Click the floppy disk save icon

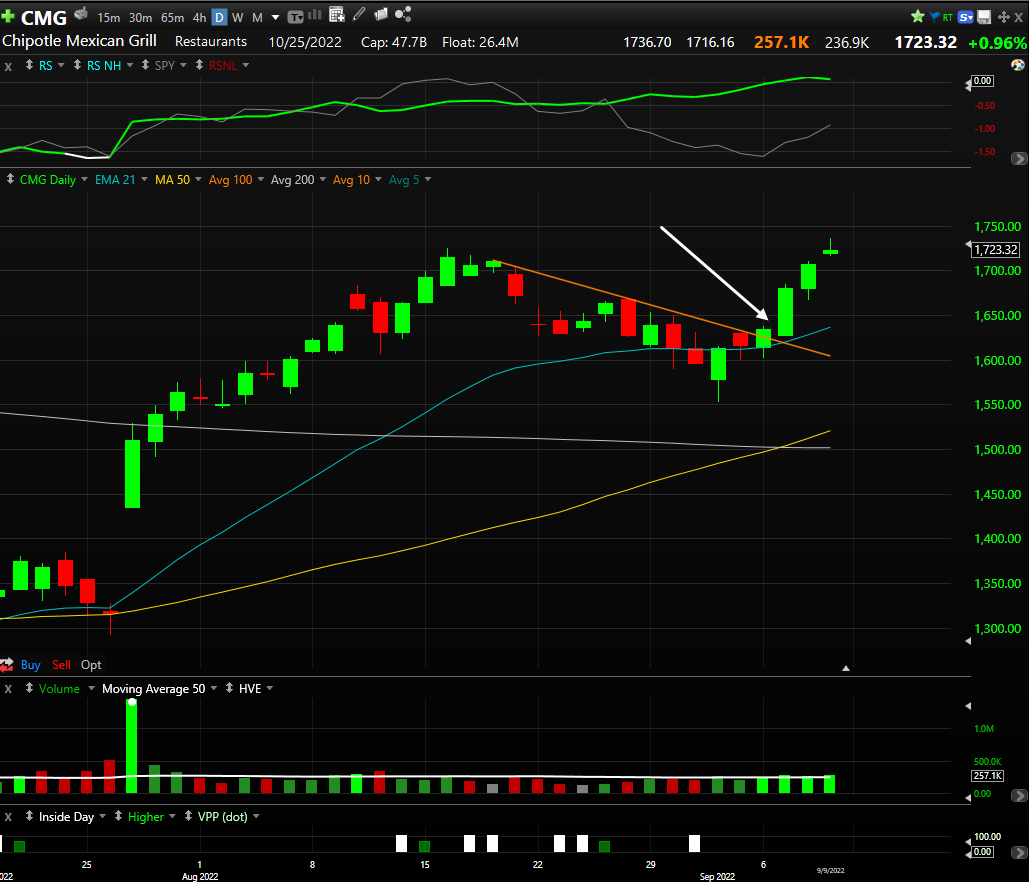tap(984, 17)
